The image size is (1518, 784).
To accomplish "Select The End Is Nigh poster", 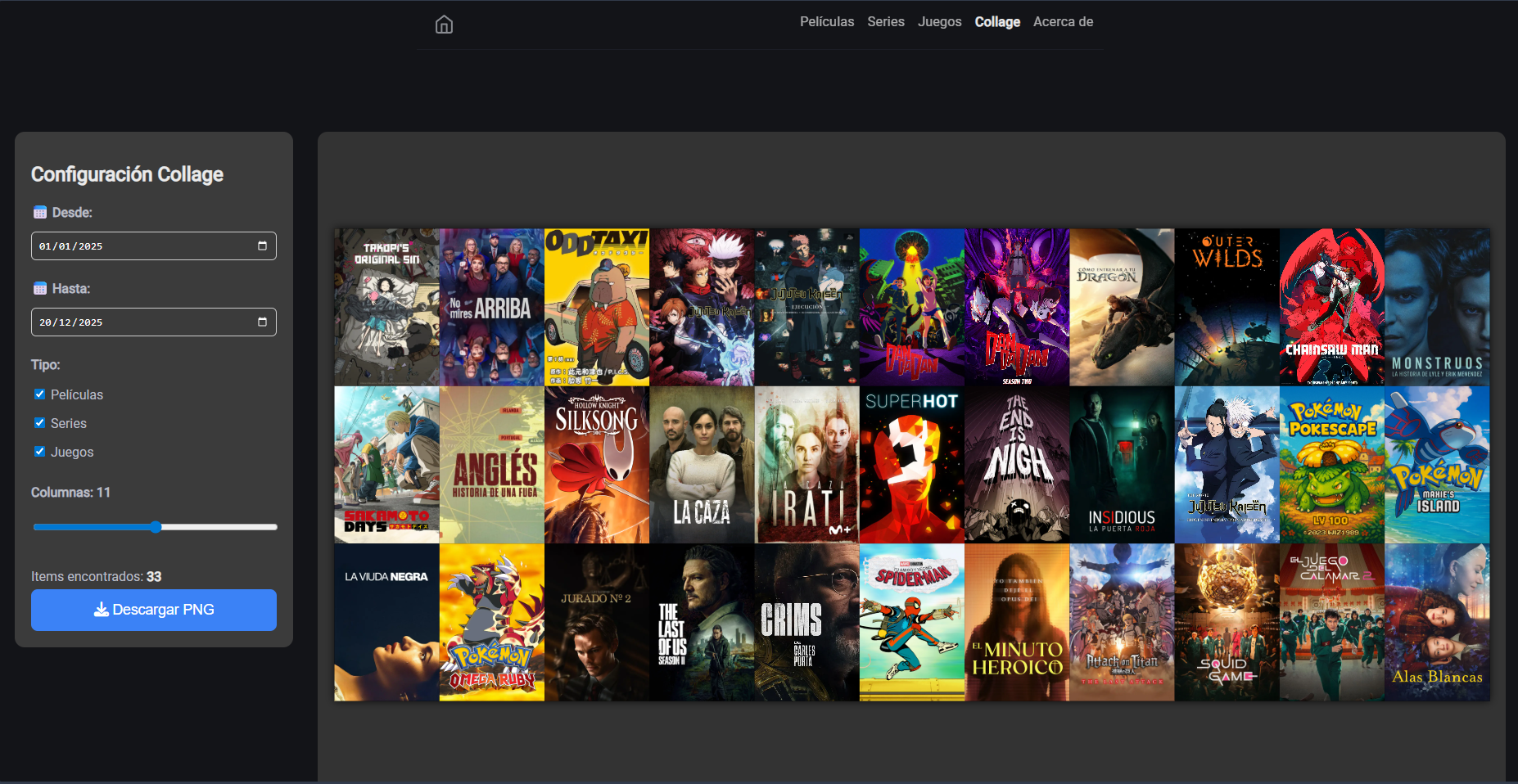I will (1017, 465).
